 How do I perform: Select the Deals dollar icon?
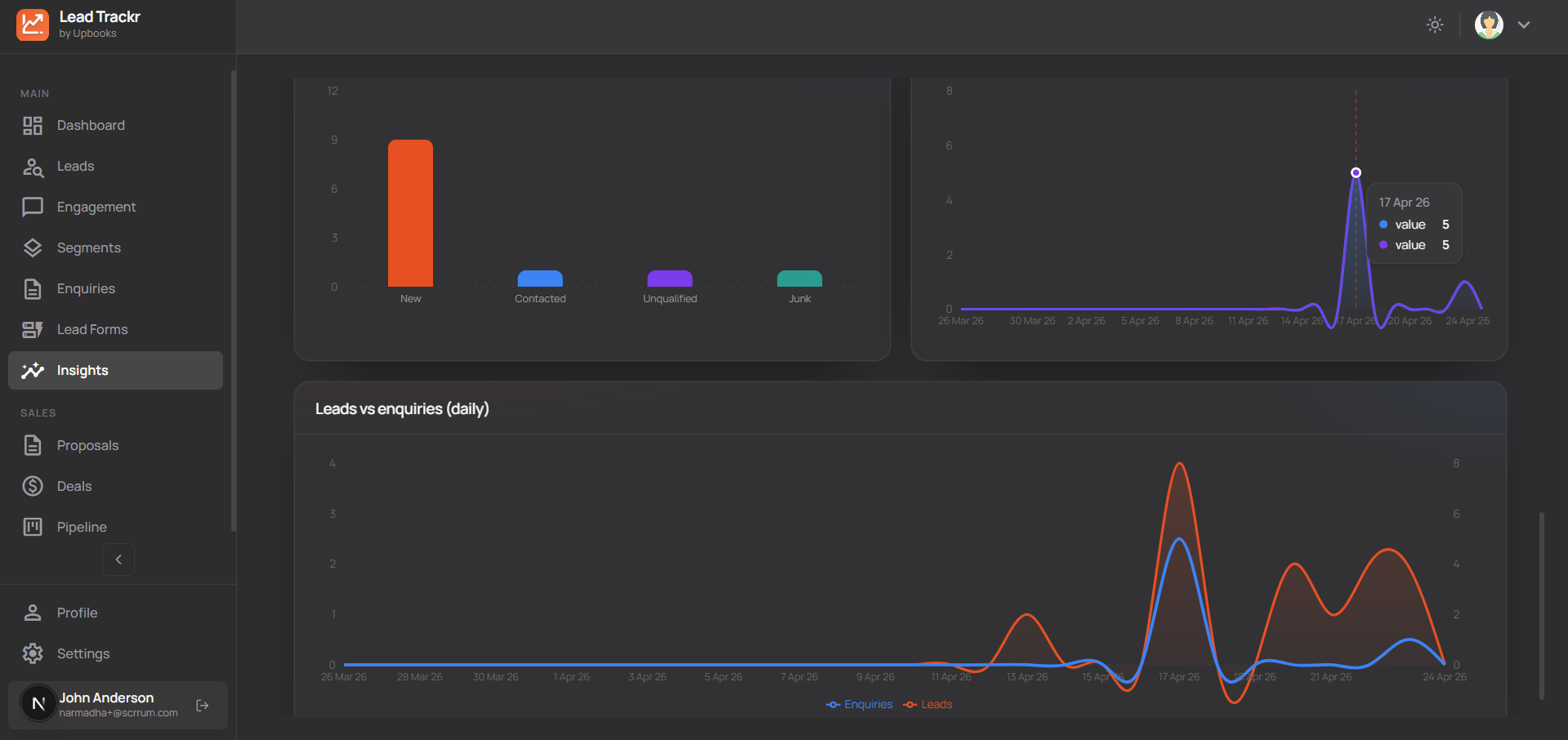(33, 486)
